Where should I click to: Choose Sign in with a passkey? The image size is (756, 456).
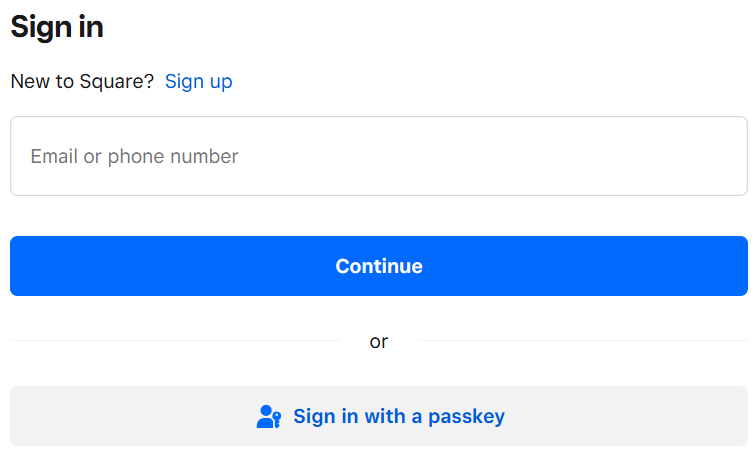[379, 416]
